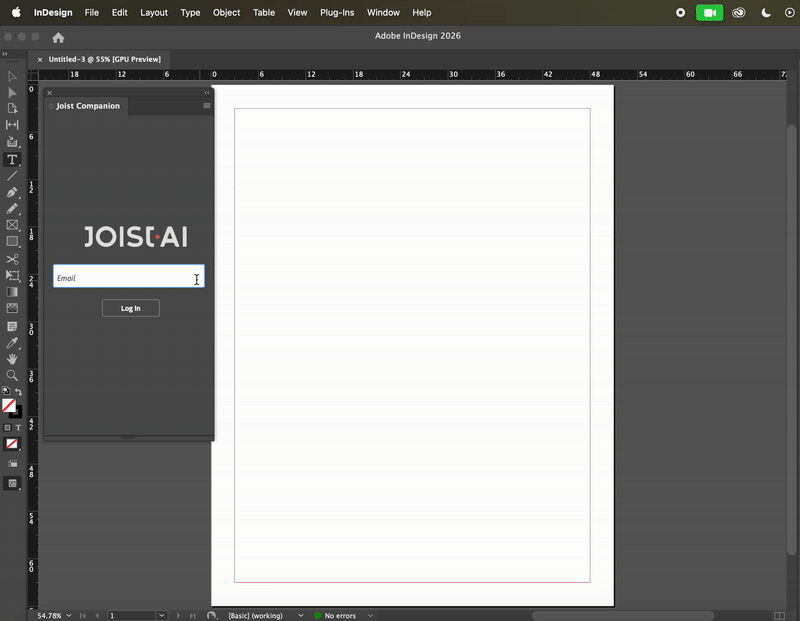Go to last page button
Image resolution: width=800 pixels, height=621 pixels.
tap(192, 616)
